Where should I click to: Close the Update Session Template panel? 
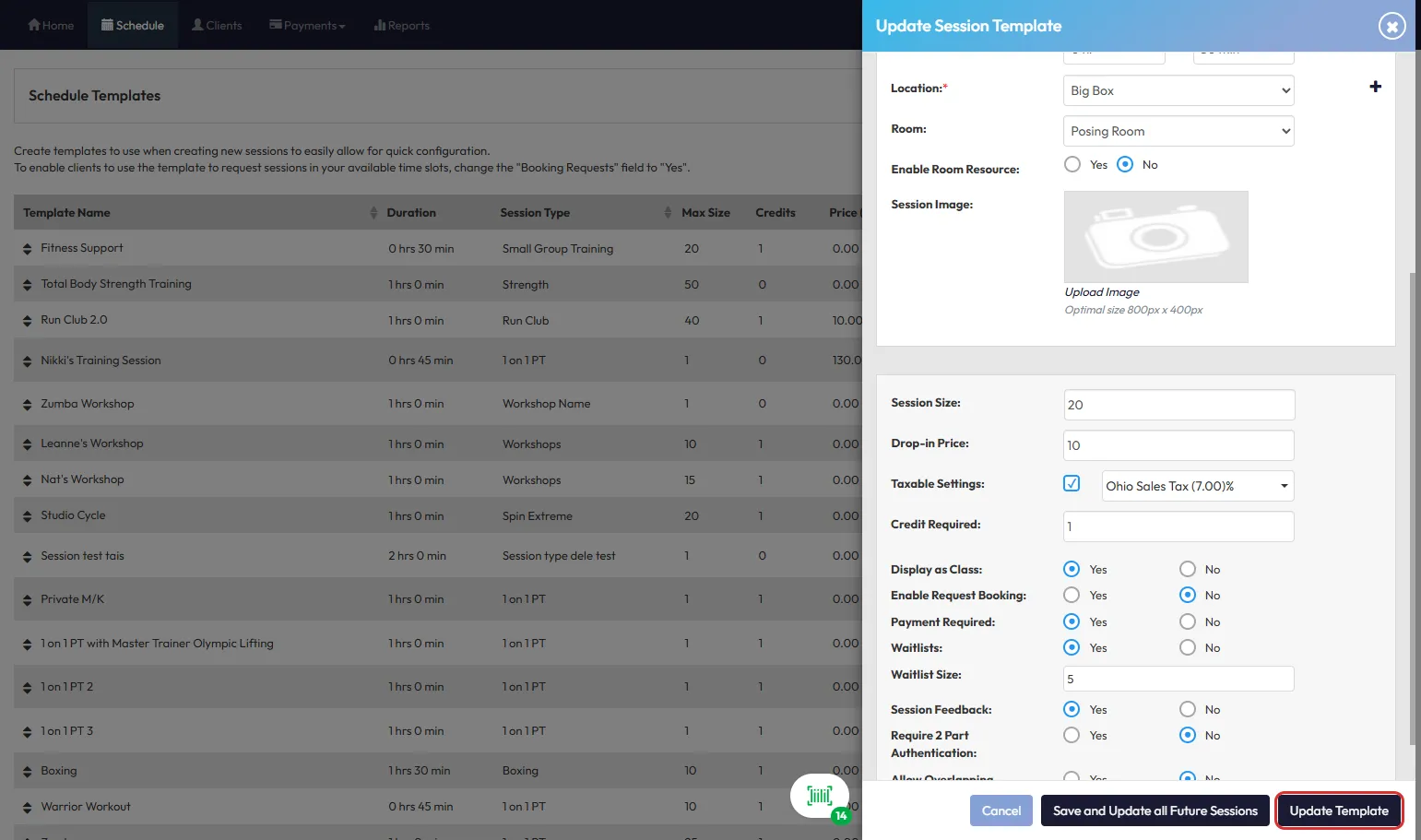point(1391,26)
